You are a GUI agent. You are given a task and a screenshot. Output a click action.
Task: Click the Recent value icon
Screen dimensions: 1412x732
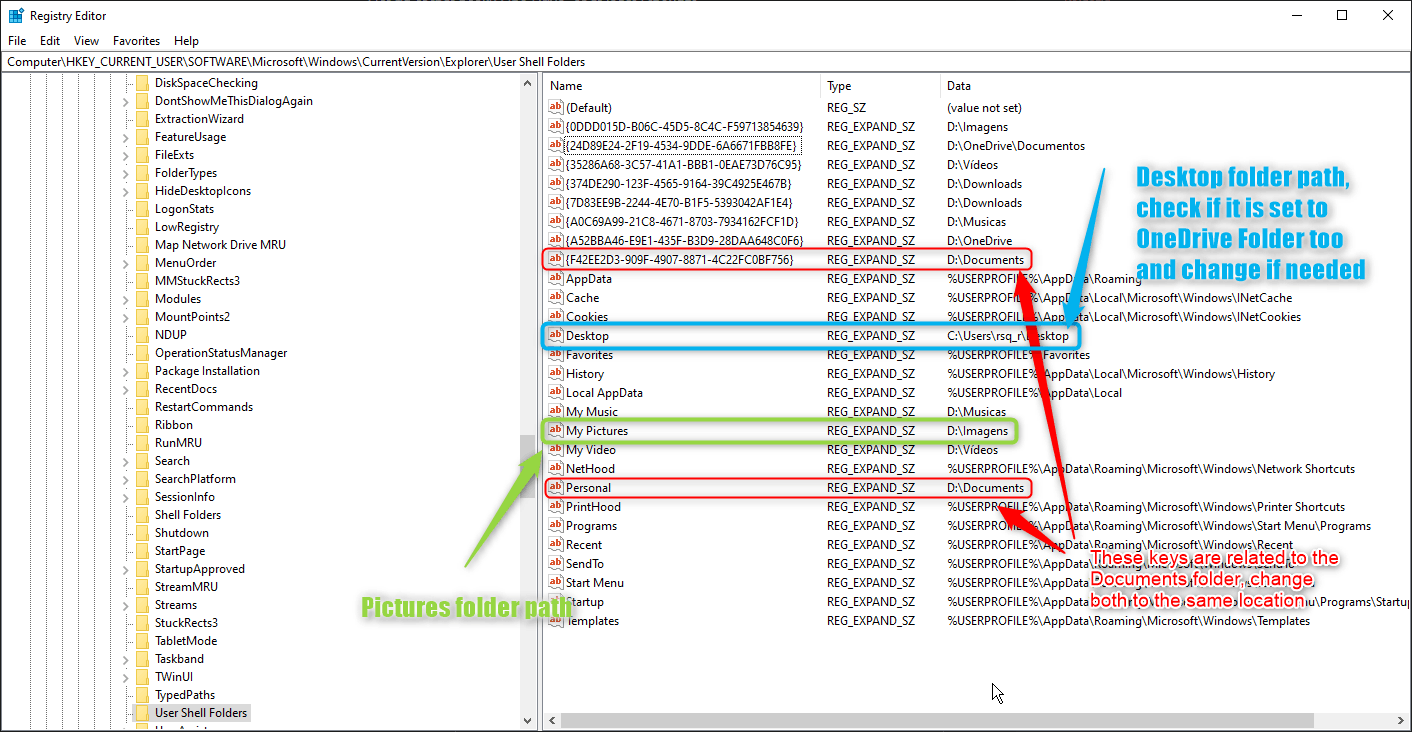click(556, 544)
